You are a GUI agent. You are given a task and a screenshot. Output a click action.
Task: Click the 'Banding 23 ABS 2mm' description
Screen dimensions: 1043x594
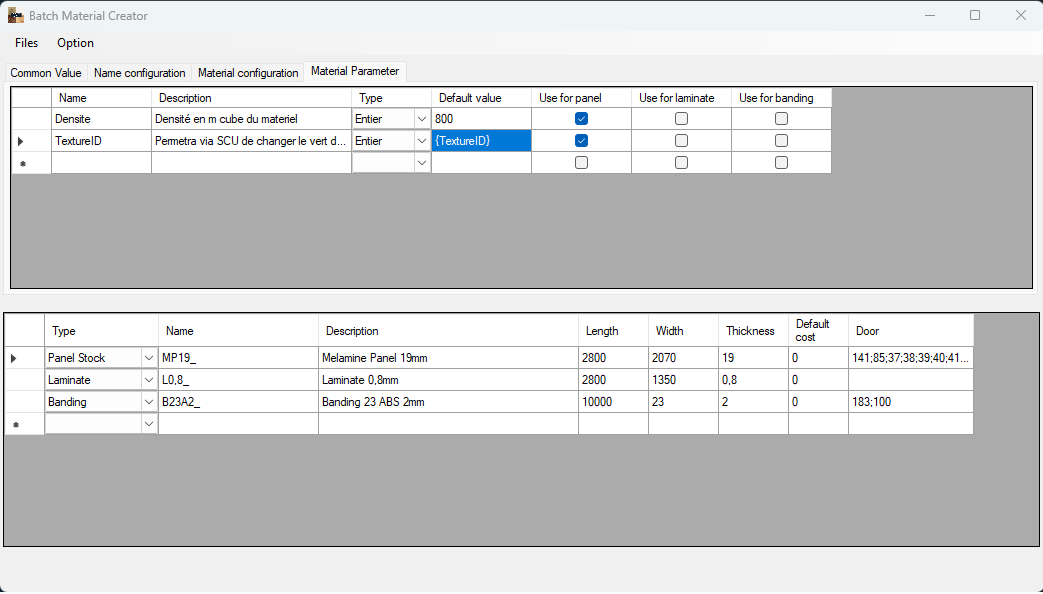click(448, 402)
